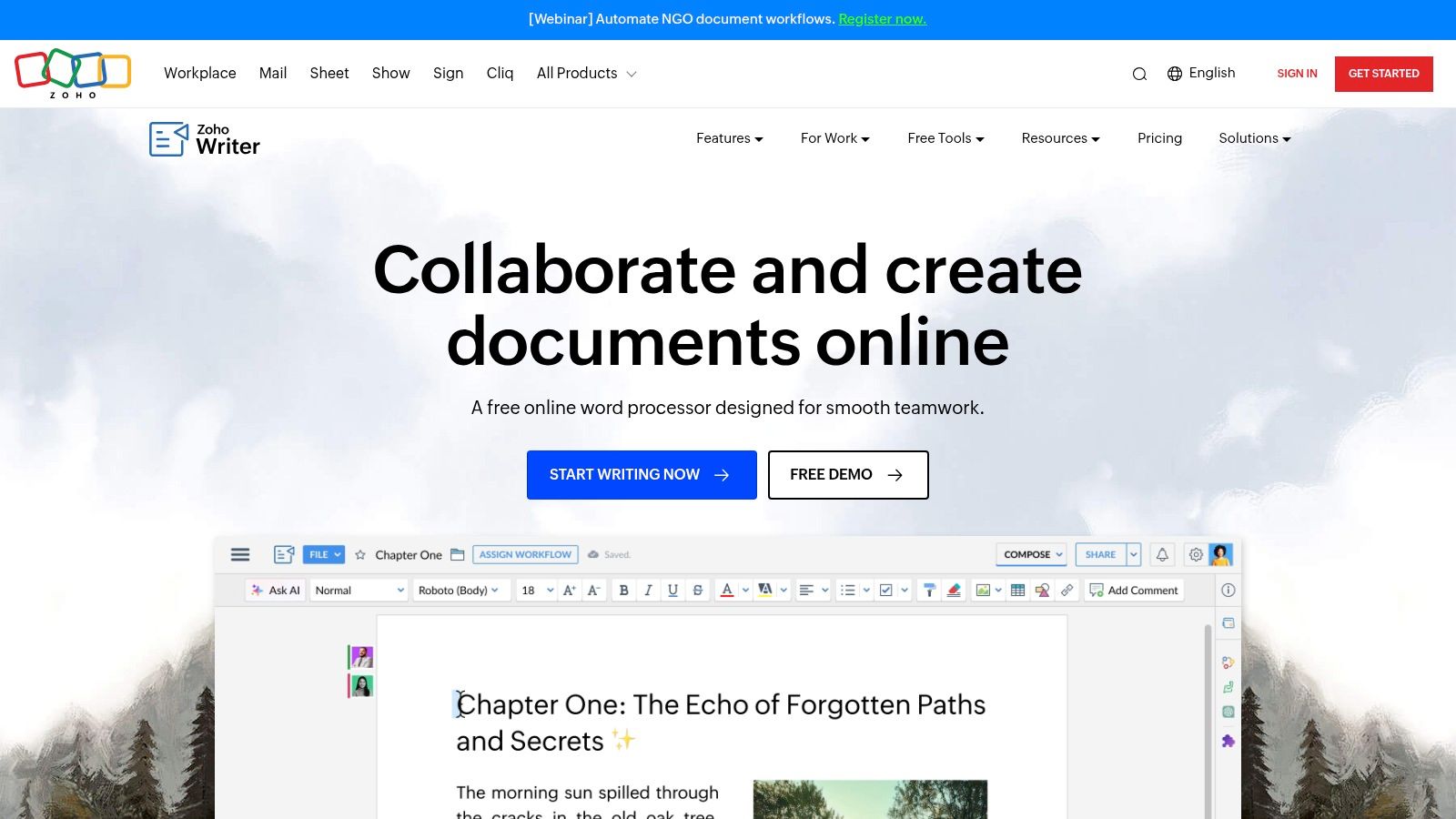1456x819 pixels.
Task: Toggle strikethrough formatting
Action: click(x=697, y=590)
